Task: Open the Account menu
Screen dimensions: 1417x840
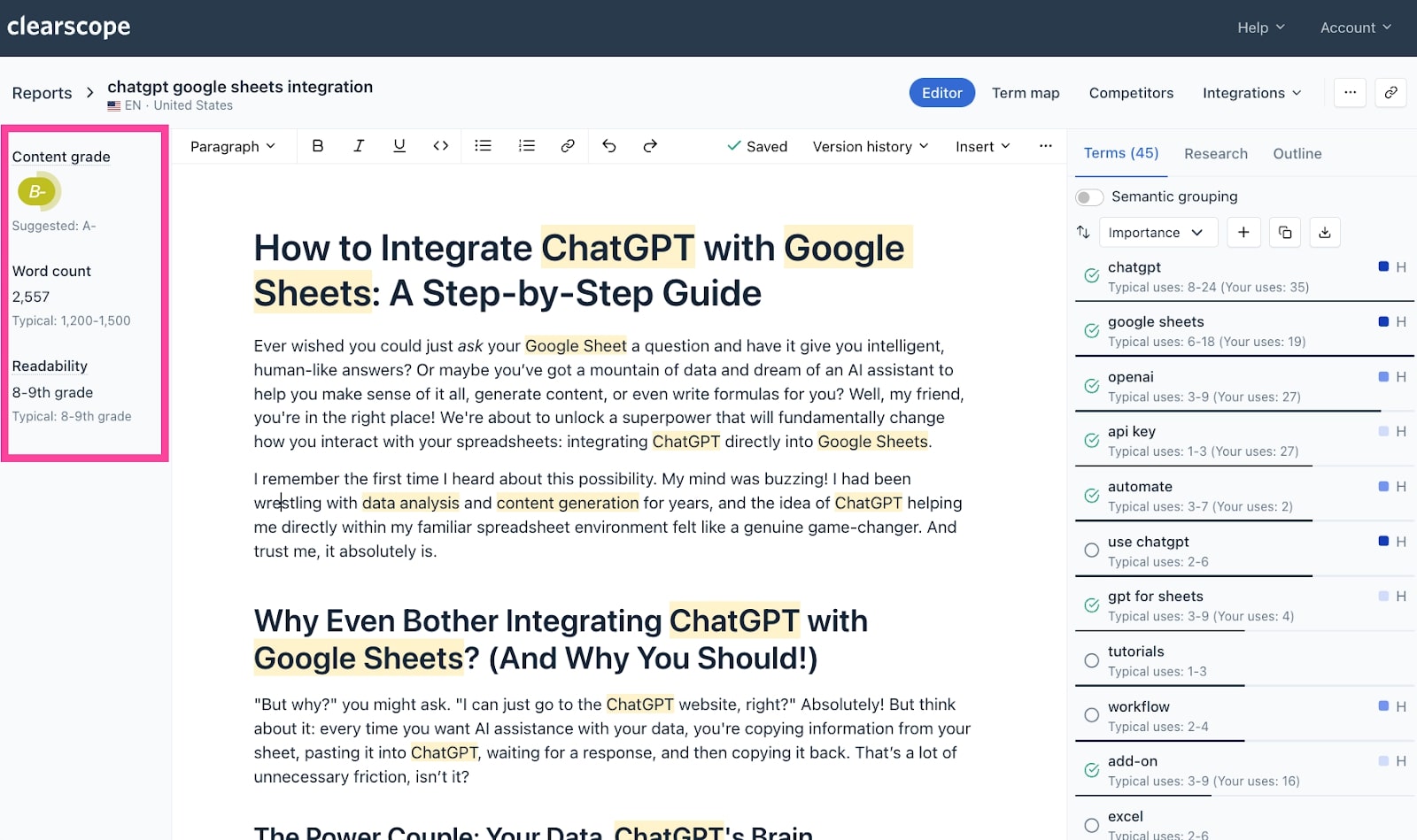Action: pyautogui.click(x=1356, y=27)
